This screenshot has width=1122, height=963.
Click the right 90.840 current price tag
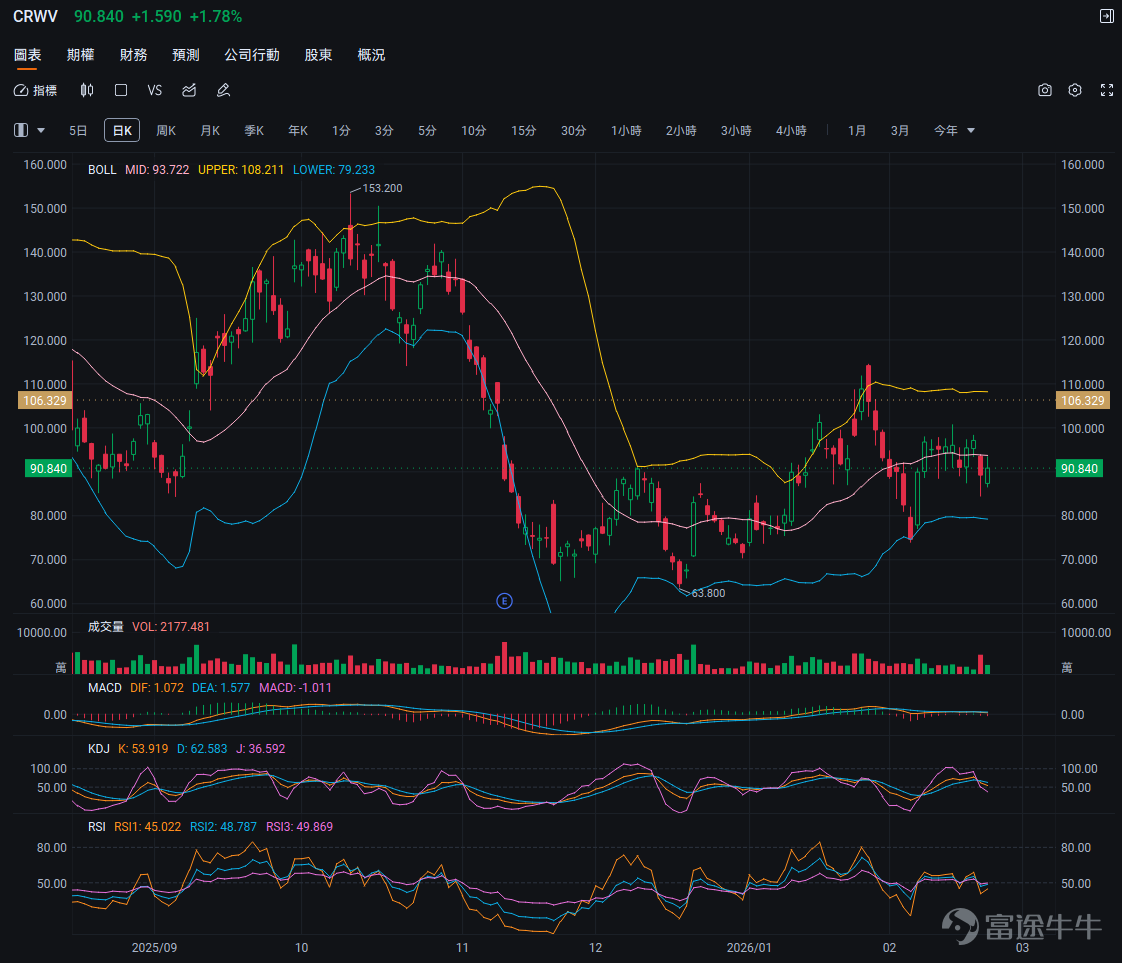[x=1078, y=469]
